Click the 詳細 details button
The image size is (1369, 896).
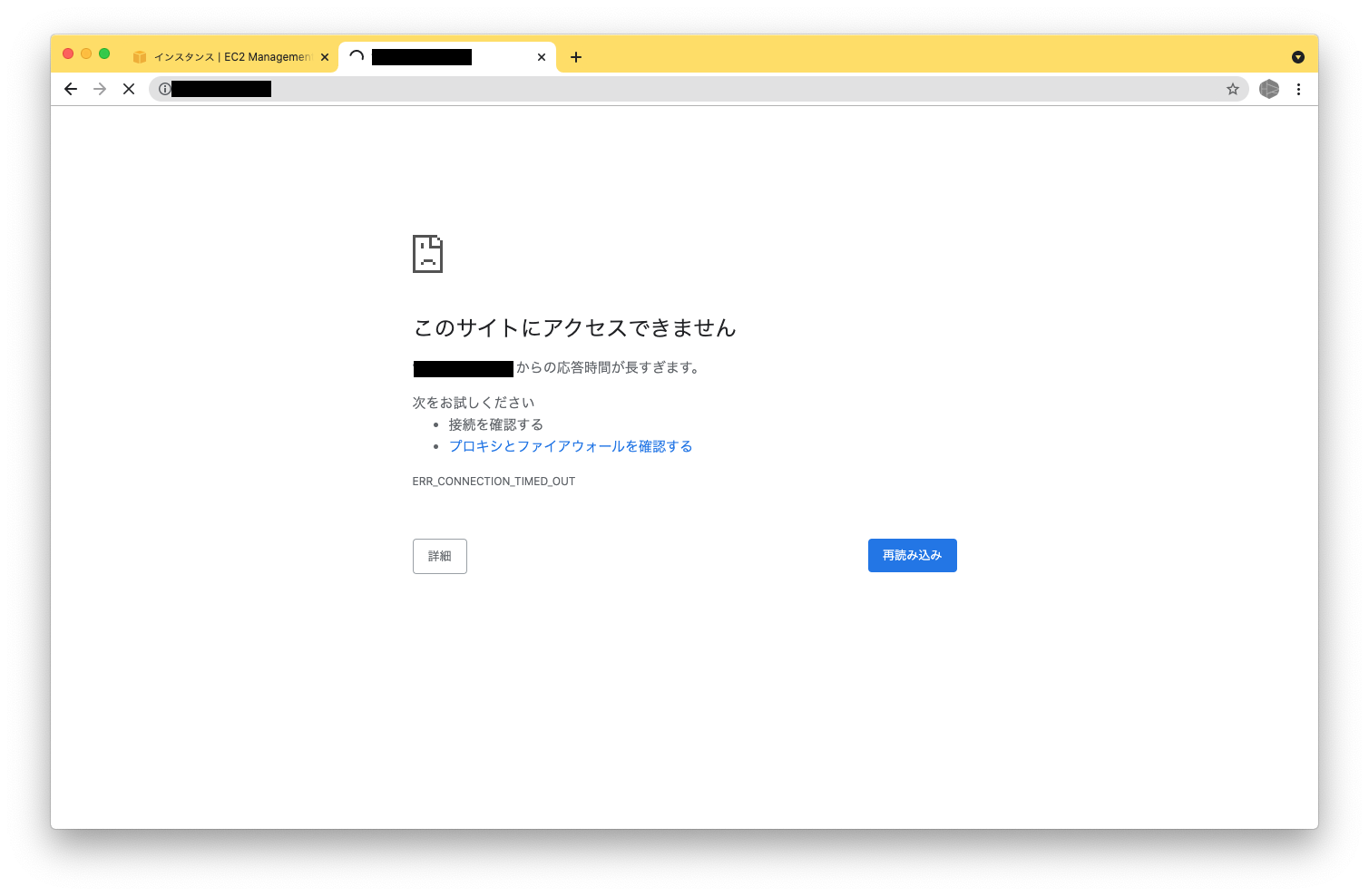click(x=439, y=556)
